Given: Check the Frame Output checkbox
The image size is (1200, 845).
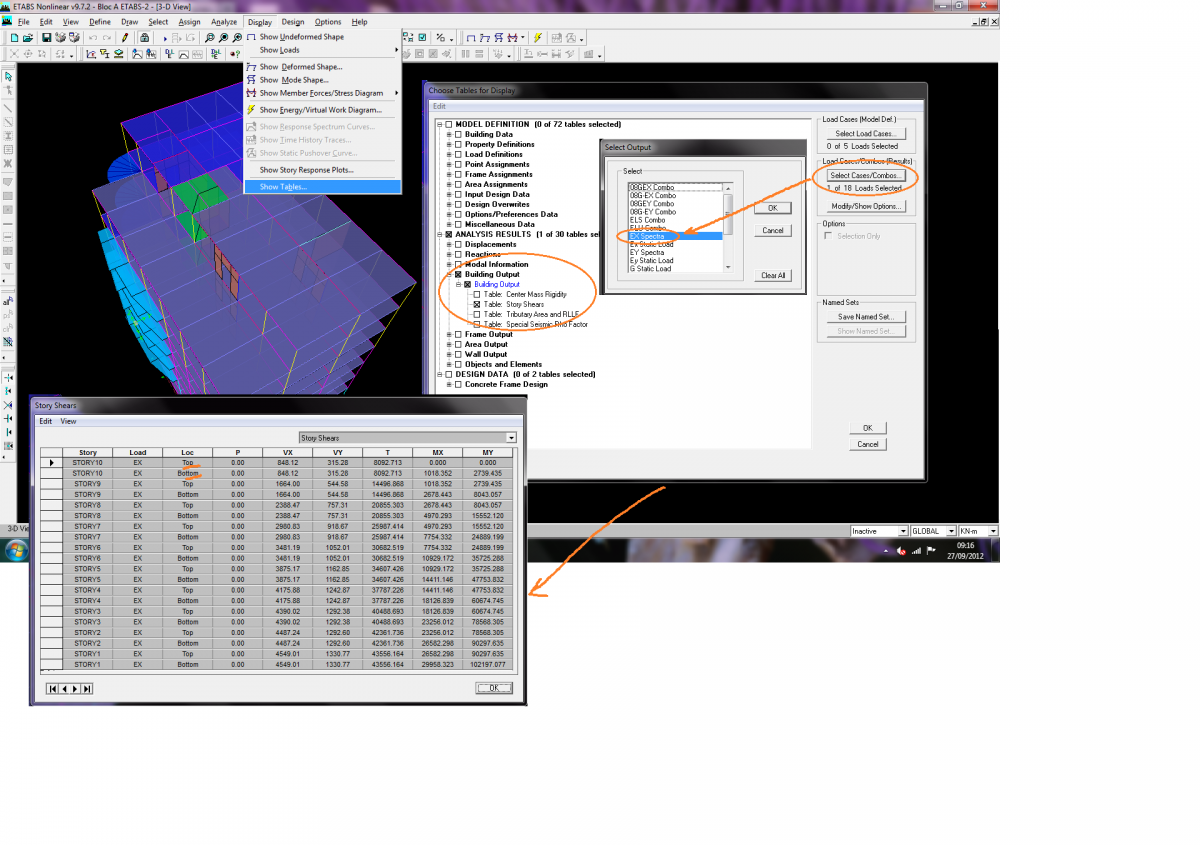Looking at the screenshot, I should click(x=459, y=334).
